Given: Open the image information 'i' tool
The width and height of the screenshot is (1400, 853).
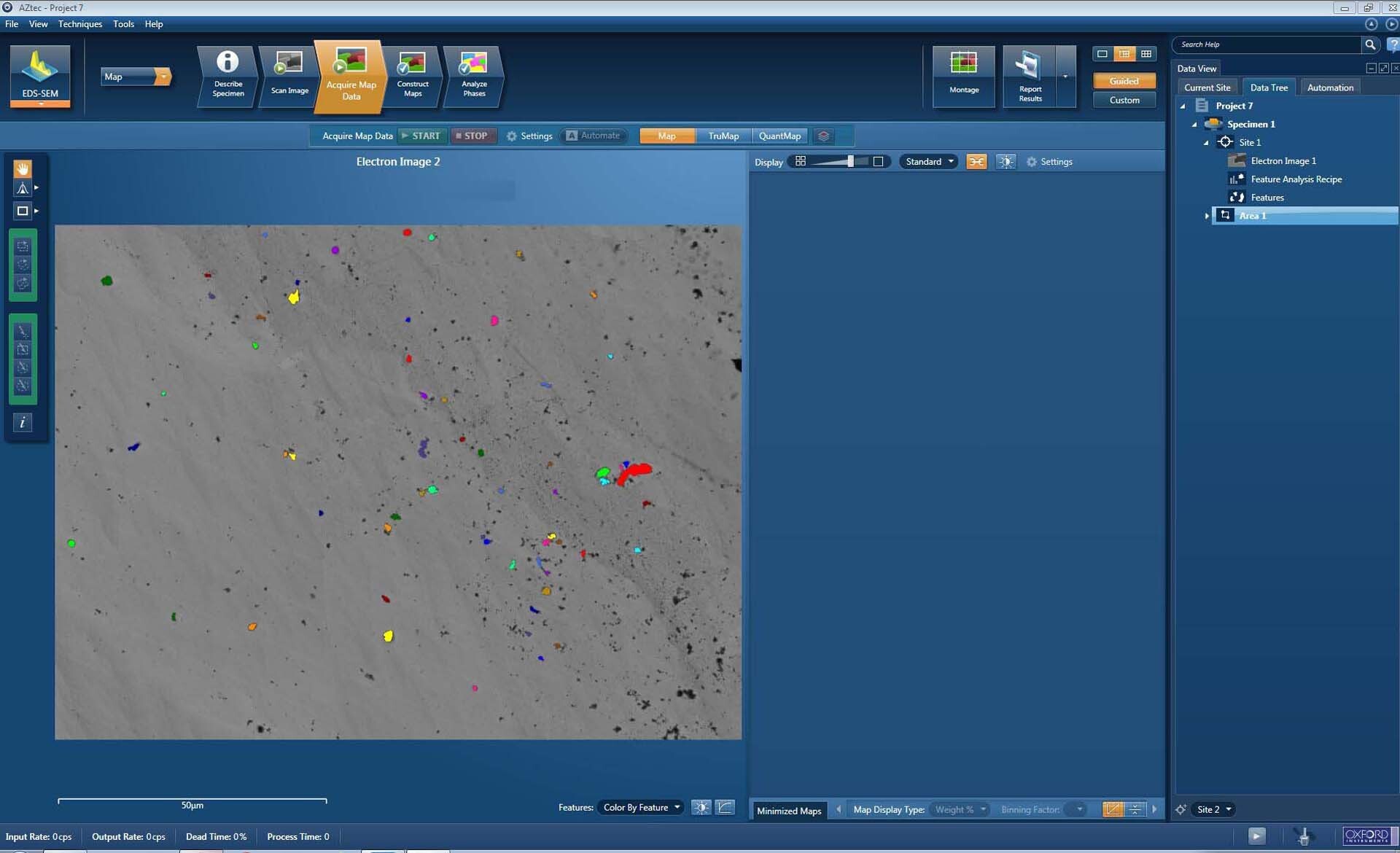Looking at the screenshot, I should (23, 423).
